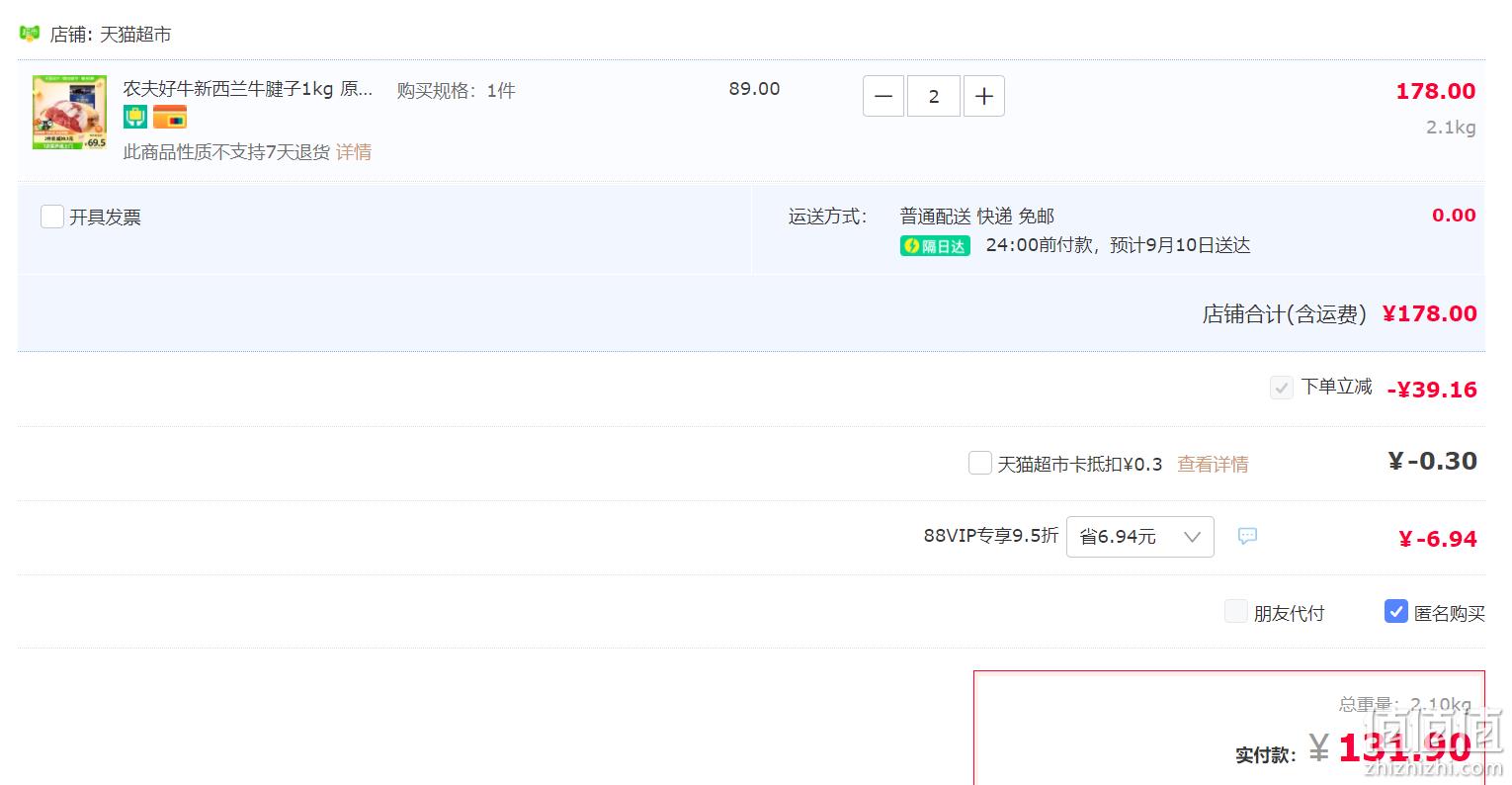
Task: Check the 朋友代付 checkbox
Action: [x=1236, y=611]
